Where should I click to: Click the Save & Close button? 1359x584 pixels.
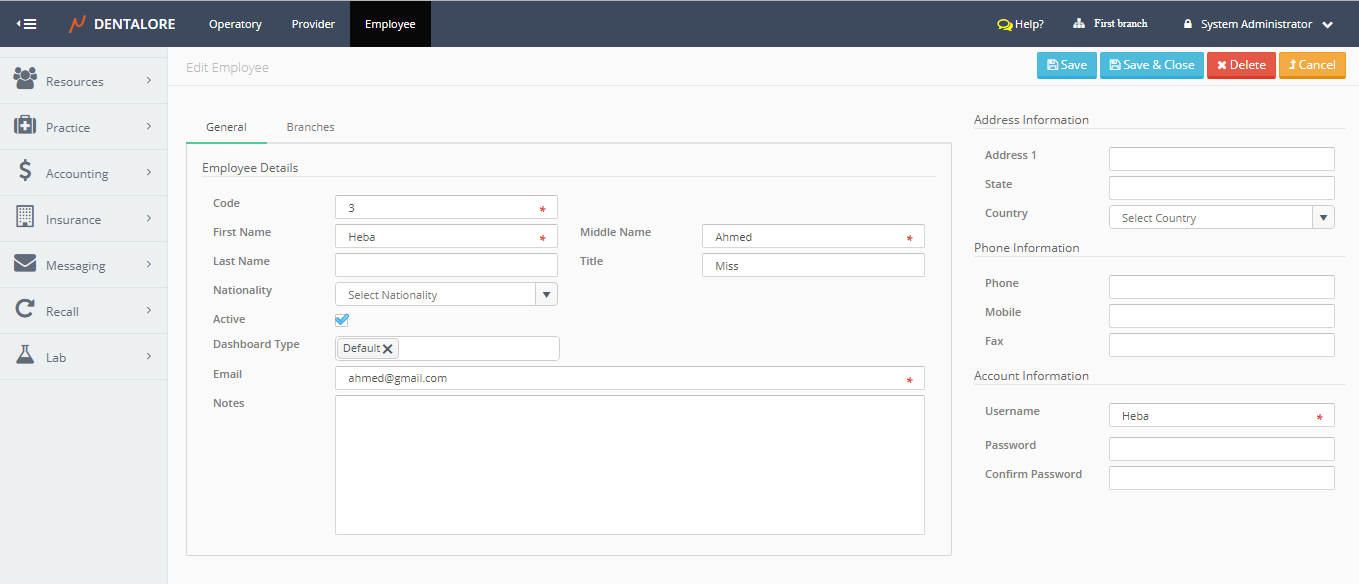1151,65
